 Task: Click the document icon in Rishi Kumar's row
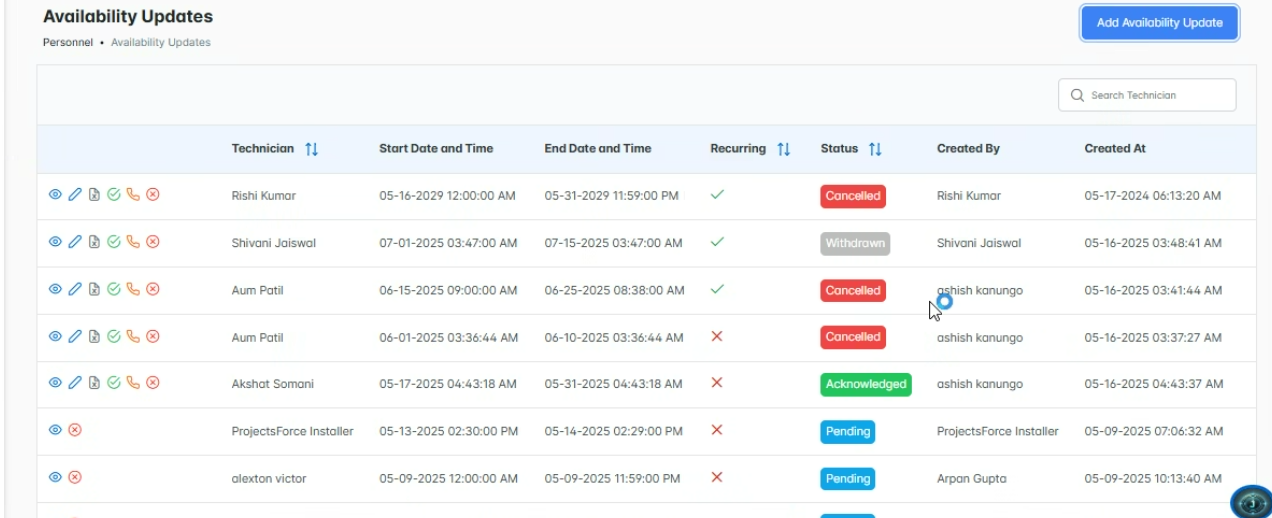(x=94, y=195)
